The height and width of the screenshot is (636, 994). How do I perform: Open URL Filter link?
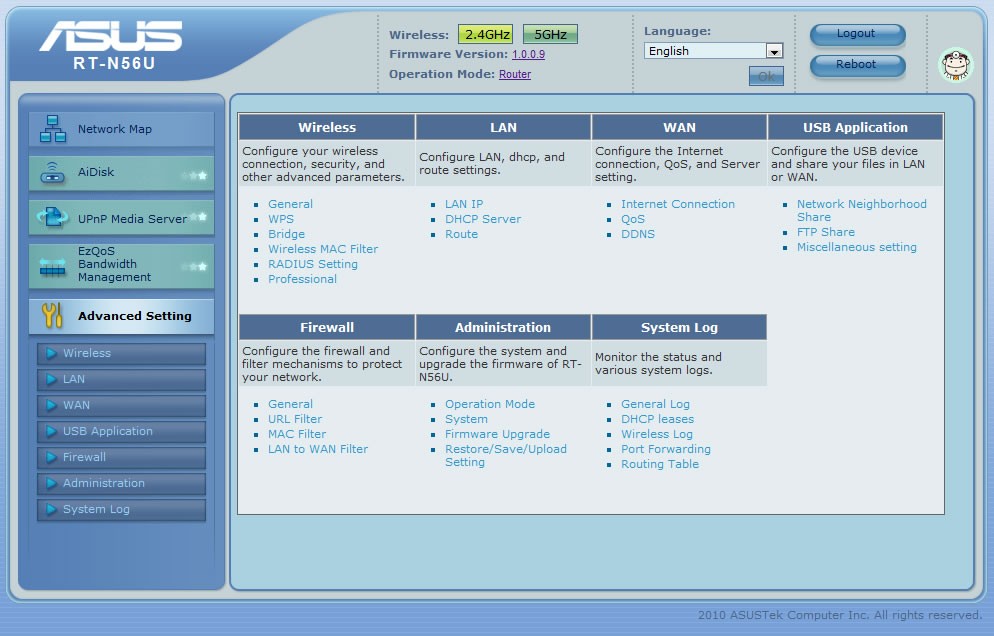295,419
